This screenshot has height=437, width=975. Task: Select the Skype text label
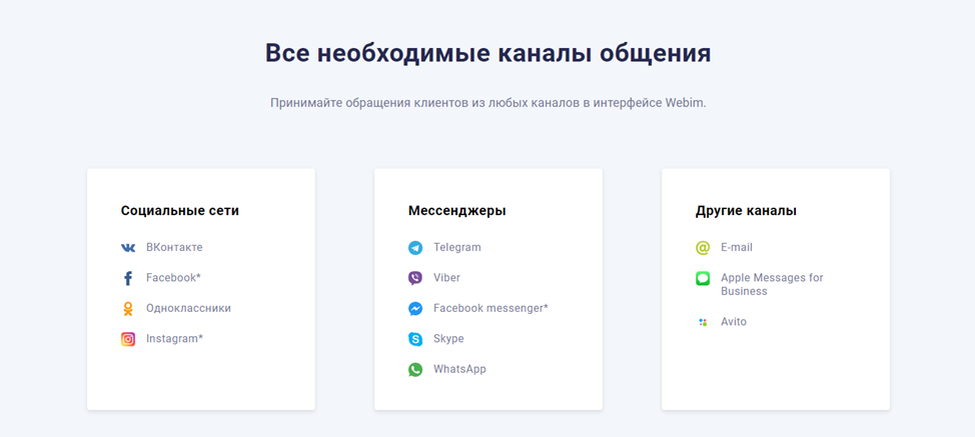(448, 339)
